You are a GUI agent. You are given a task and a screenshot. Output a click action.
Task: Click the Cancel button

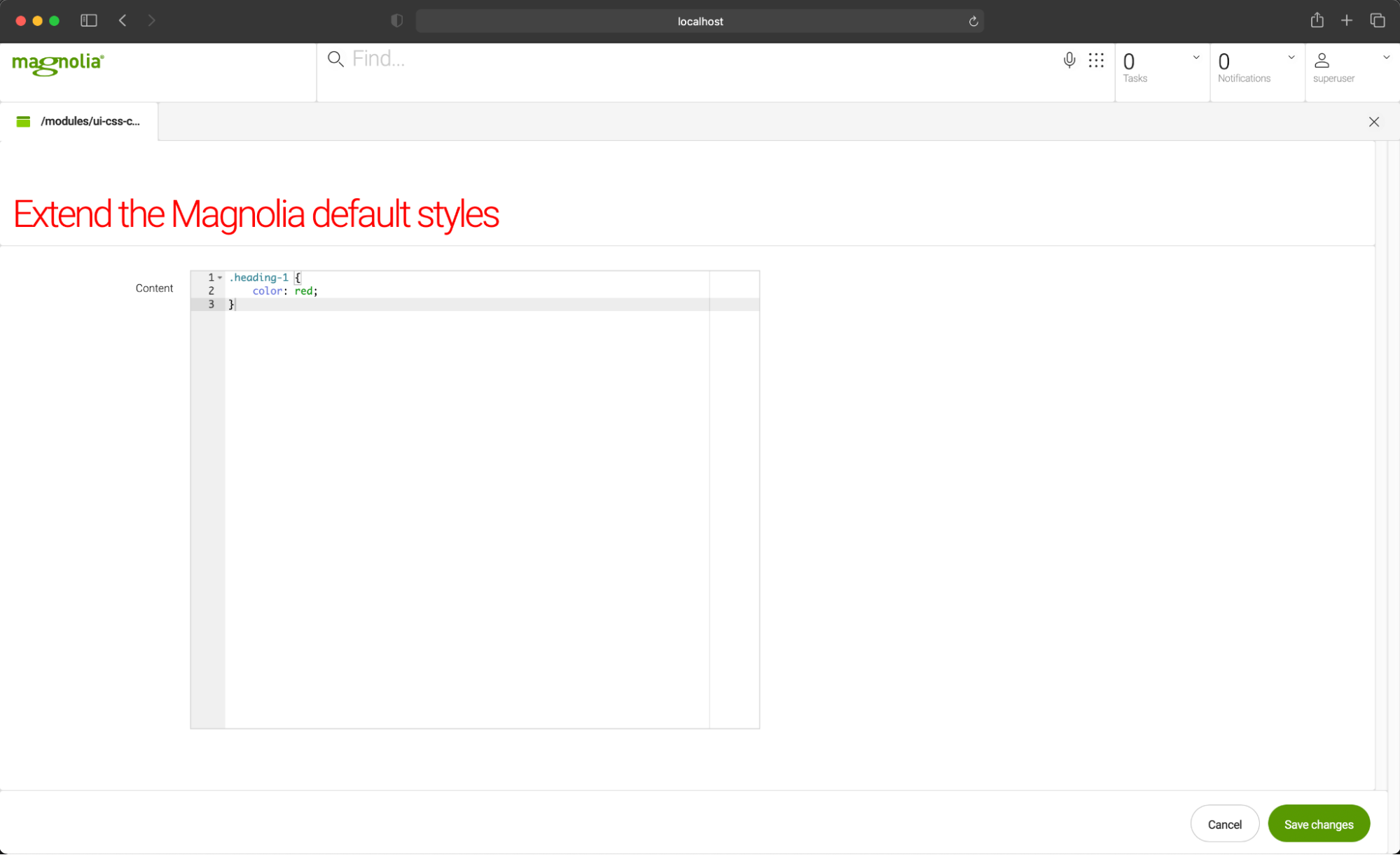point(1224,823)
